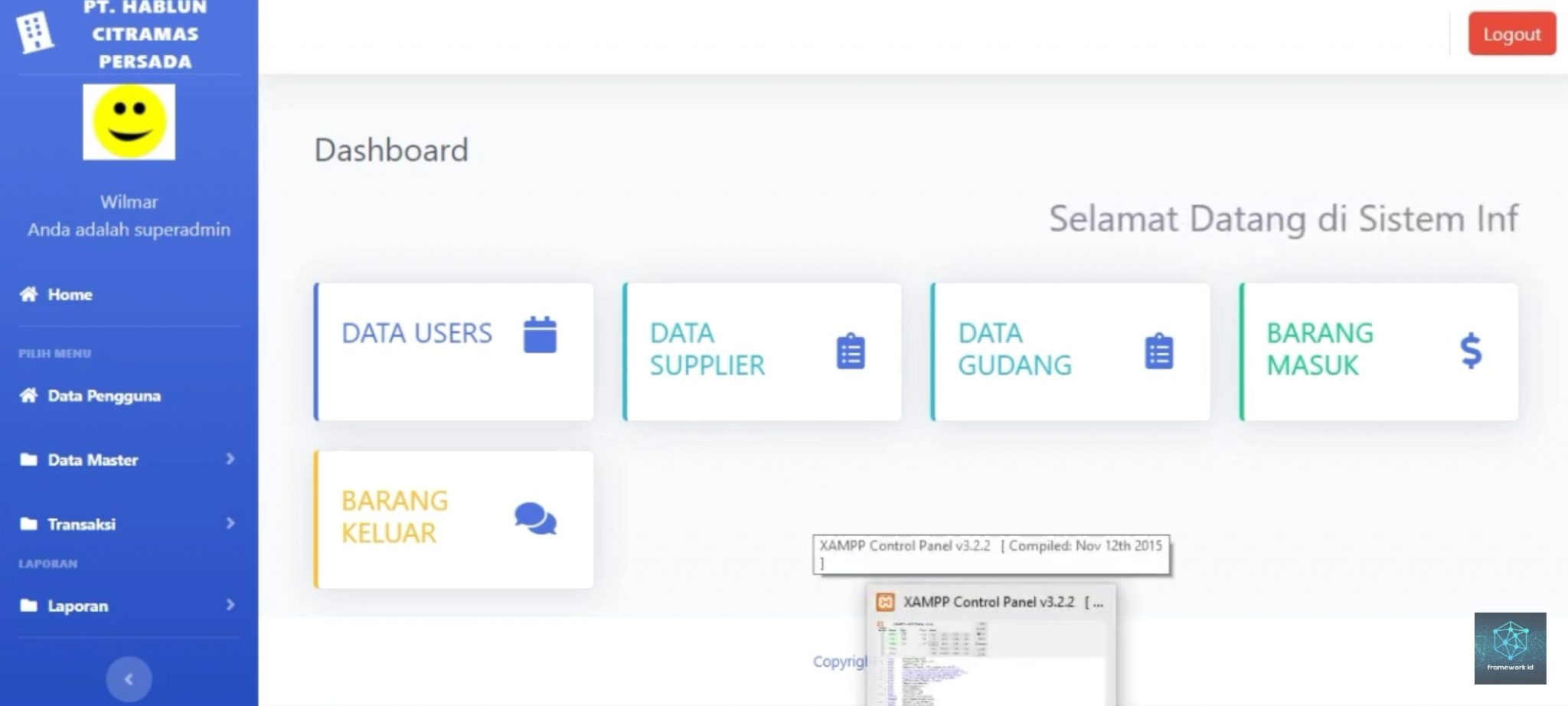Click the chat bubbles icon on Barang Keluar

pyautogui.click(x=535, y=518)
